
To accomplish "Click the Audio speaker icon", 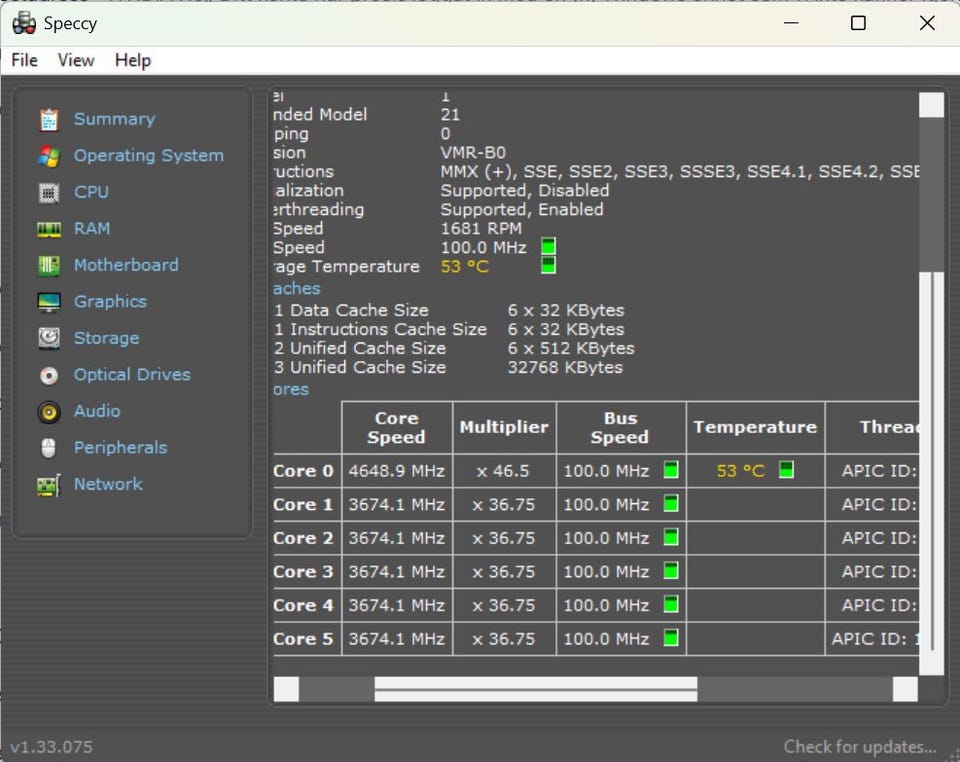I will 49,412.
